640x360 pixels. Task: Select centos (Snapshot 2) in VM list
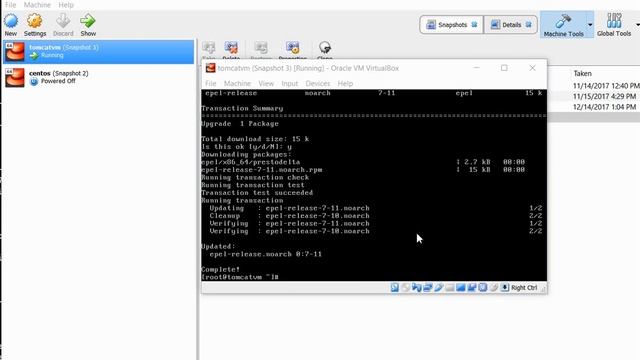click(98, 78)
